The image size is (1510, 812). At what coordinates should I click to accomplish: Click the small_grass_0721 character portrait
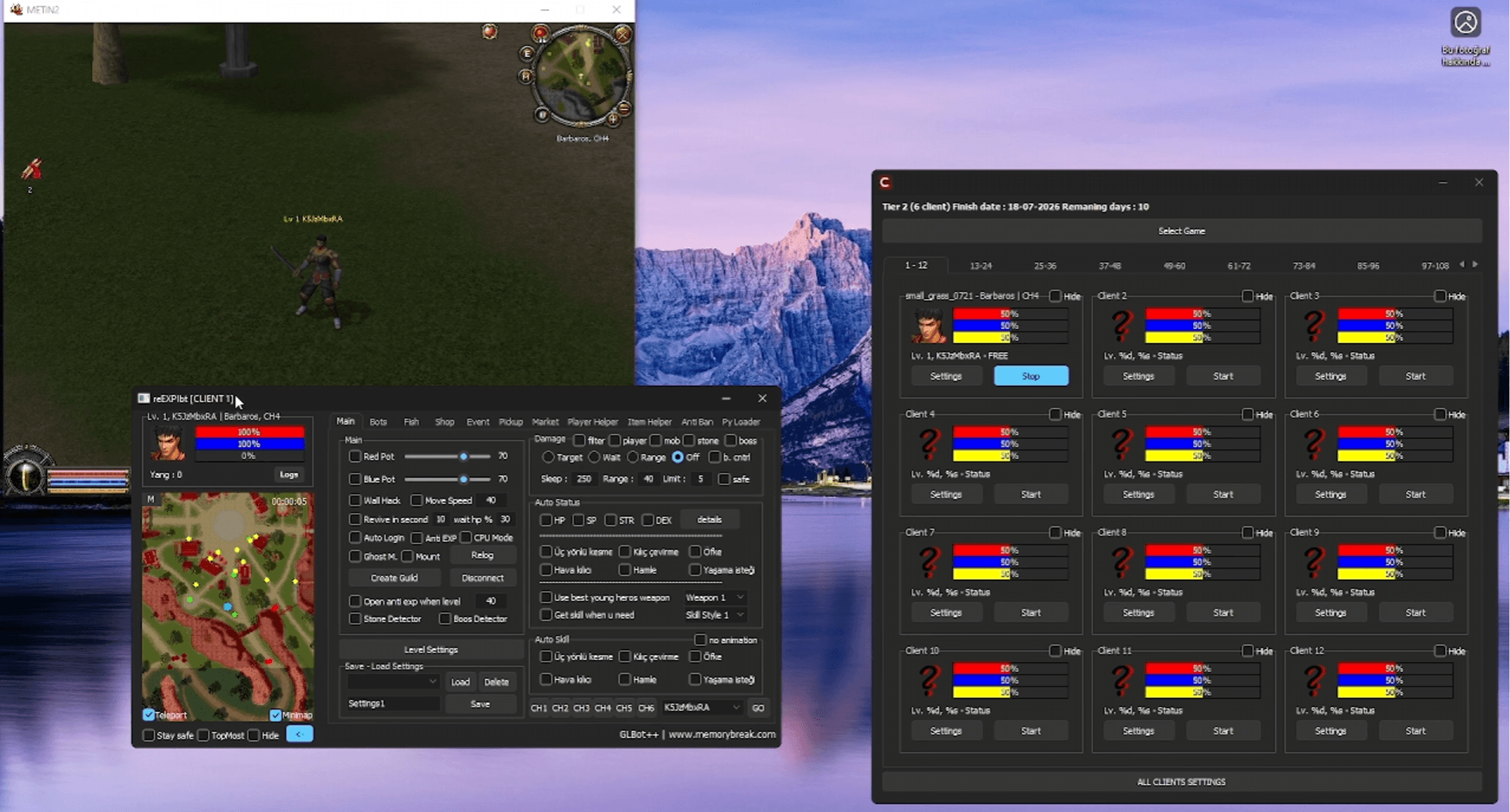(929, 325)
